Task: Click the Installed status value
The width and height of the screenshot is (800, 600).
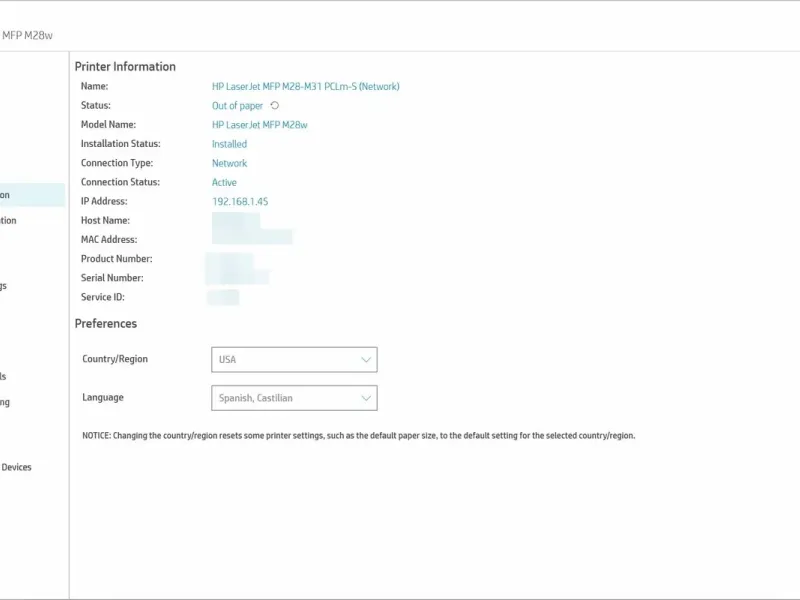Action: pos(229,144)
